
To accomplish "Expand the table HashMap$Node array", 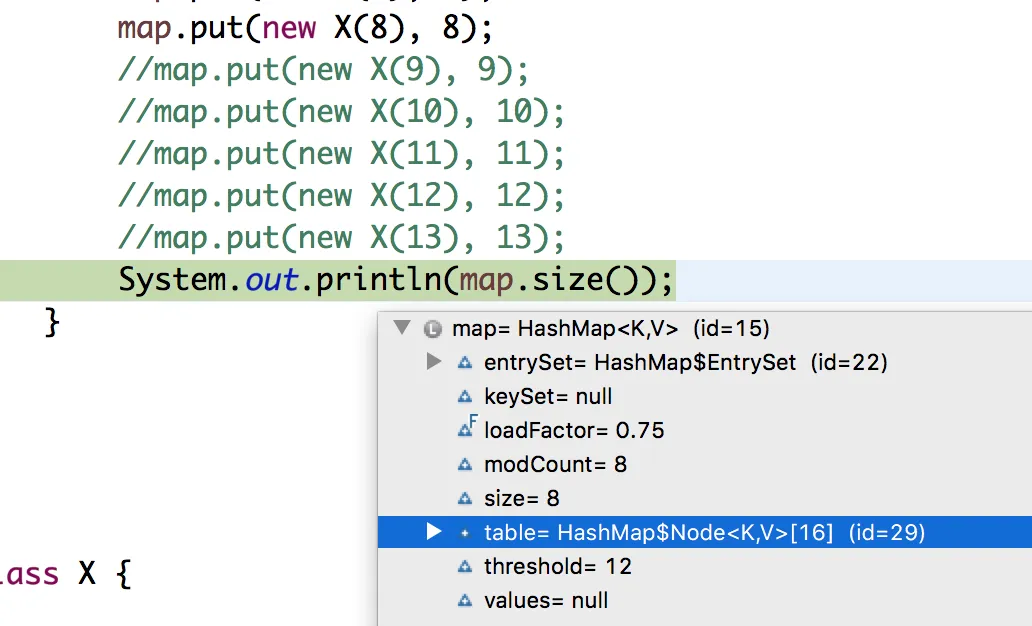I will (x=433, y=532).
